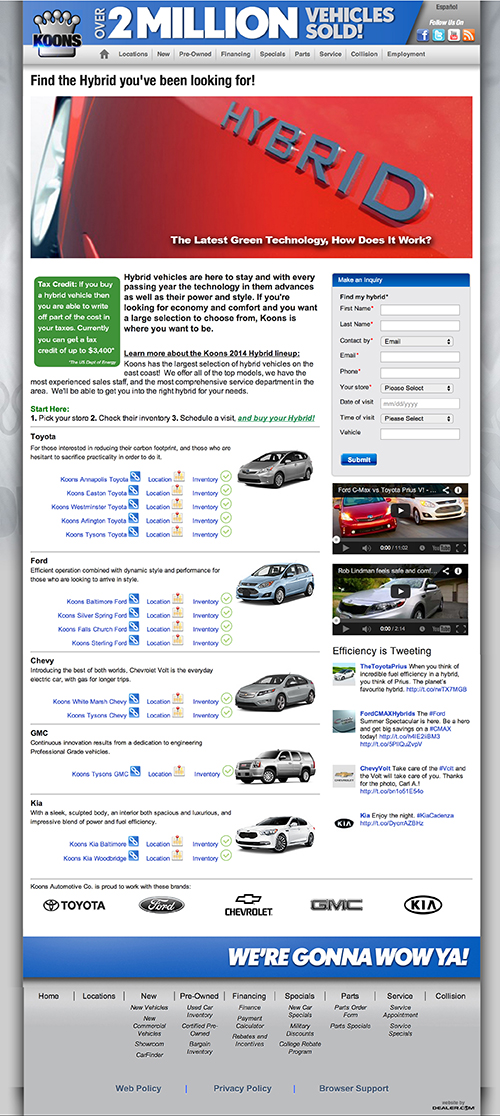Play the Ford C-Max vs Toyota Prius video
This screenshot has width=500, height=1116.
pos(400,510)
